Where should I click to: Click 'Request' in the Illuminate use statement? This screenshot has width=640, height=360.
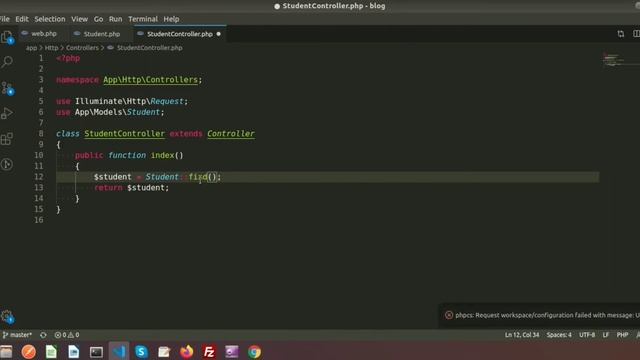(167, 101)
